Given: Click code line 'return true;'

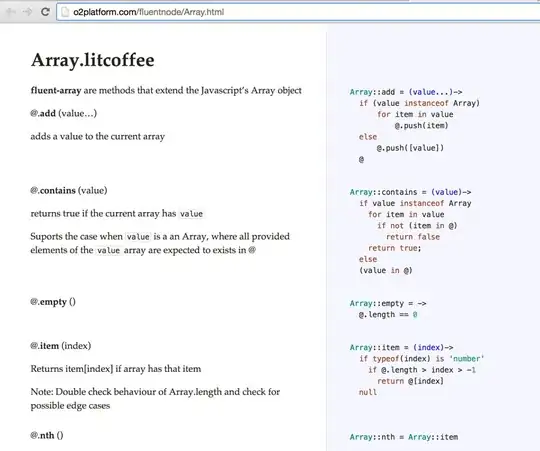Looking at the screenshot, I should click(395, 248).
